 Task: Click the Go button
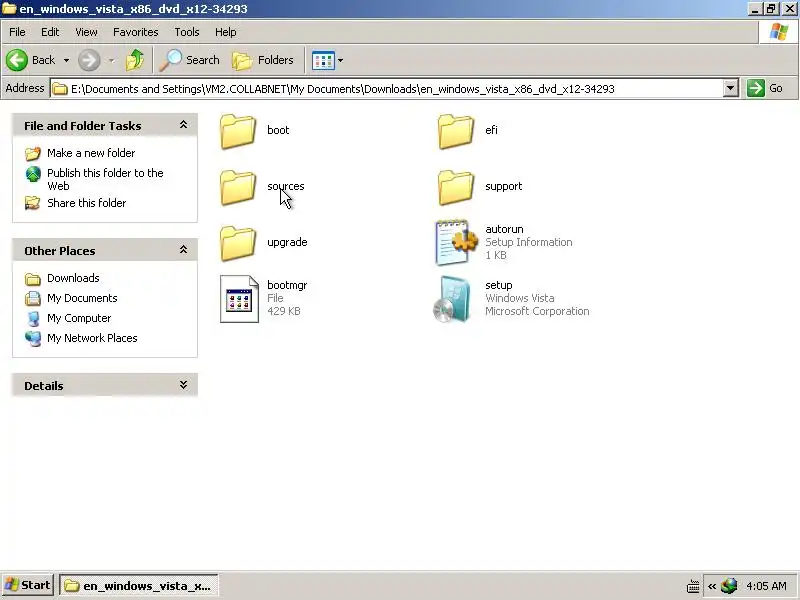pyautogui.click(x=765, y=88)
